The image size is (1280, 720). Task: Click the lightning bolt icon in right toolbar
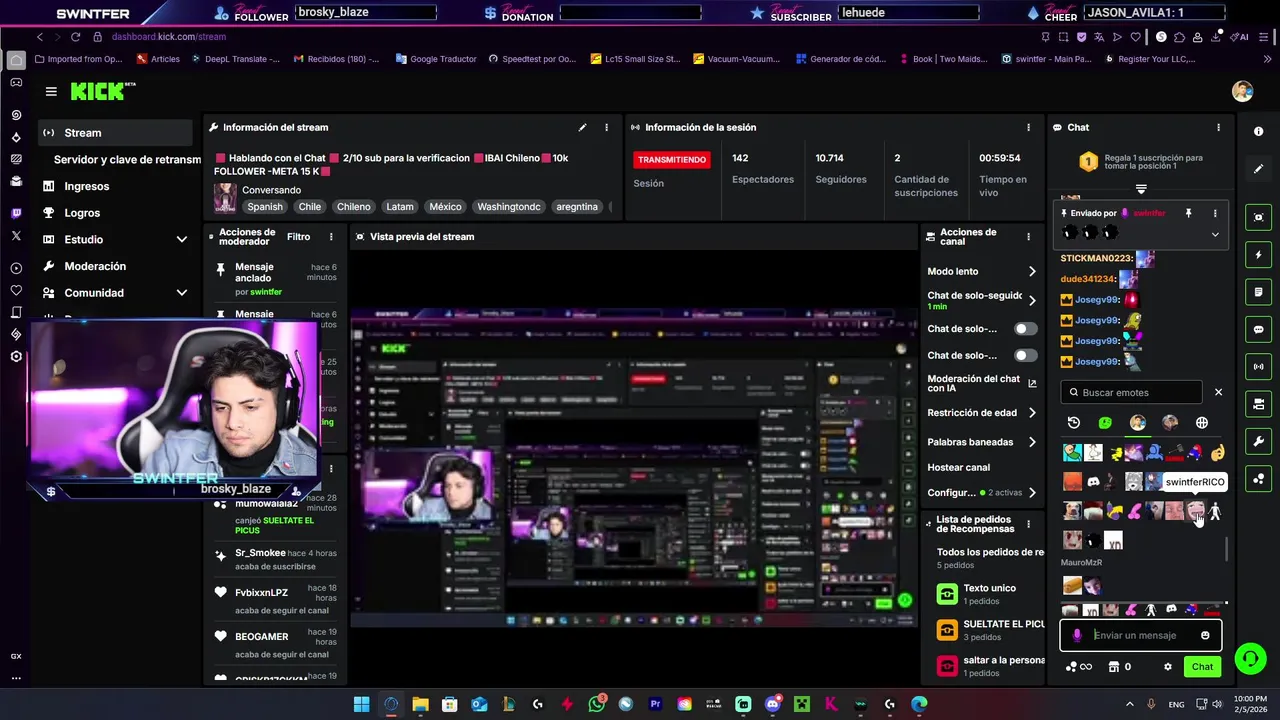[x=1258, y=255]
